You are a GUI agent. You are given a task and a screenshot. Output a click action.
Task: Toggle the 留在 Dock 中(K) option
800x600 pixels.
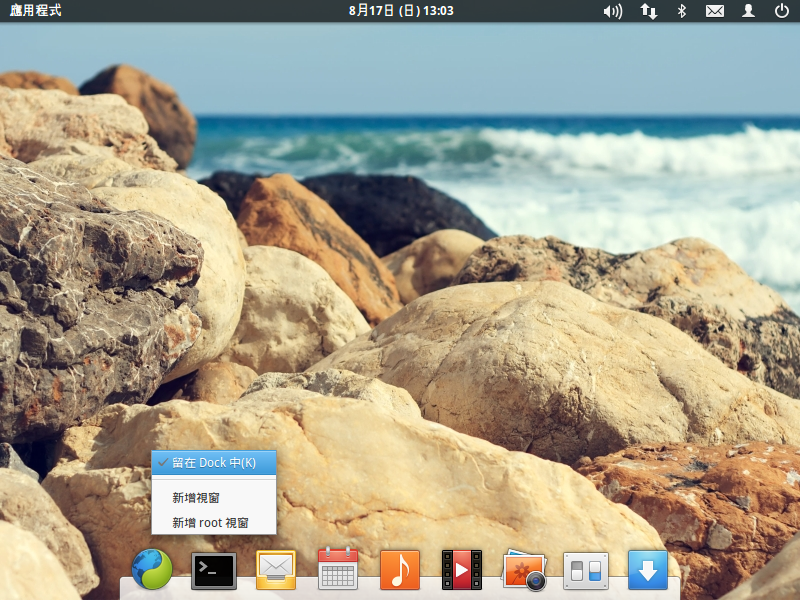point(214,463)
